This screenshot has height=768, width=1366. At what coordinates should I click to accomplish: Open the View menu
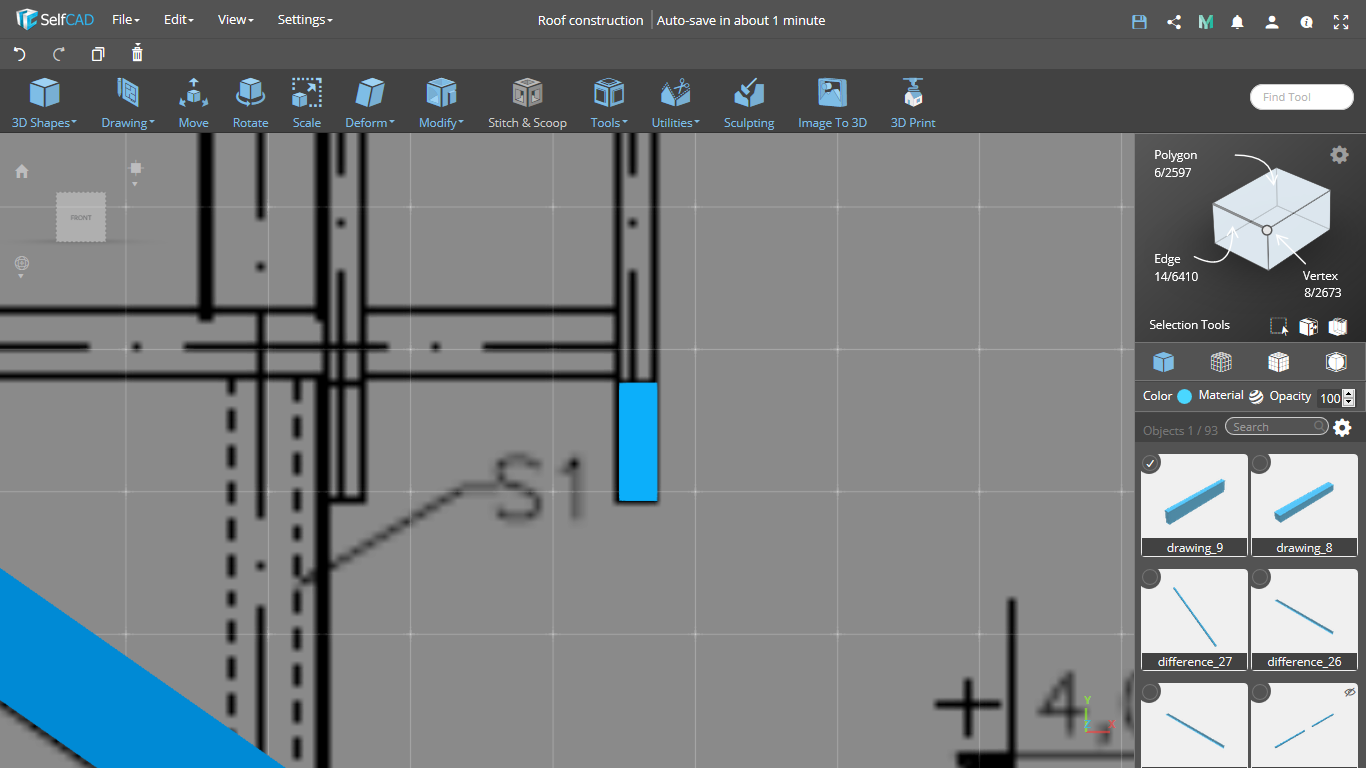click(x=236, y=20)
